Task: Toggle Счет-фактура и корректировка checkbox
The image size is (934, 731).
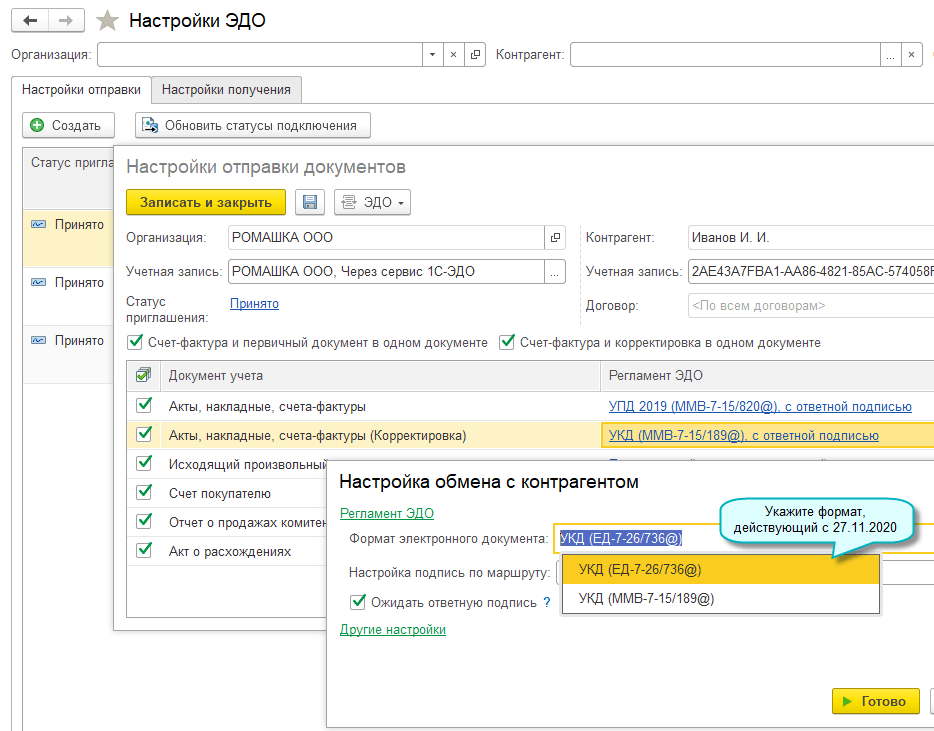Action: (507, 342)
